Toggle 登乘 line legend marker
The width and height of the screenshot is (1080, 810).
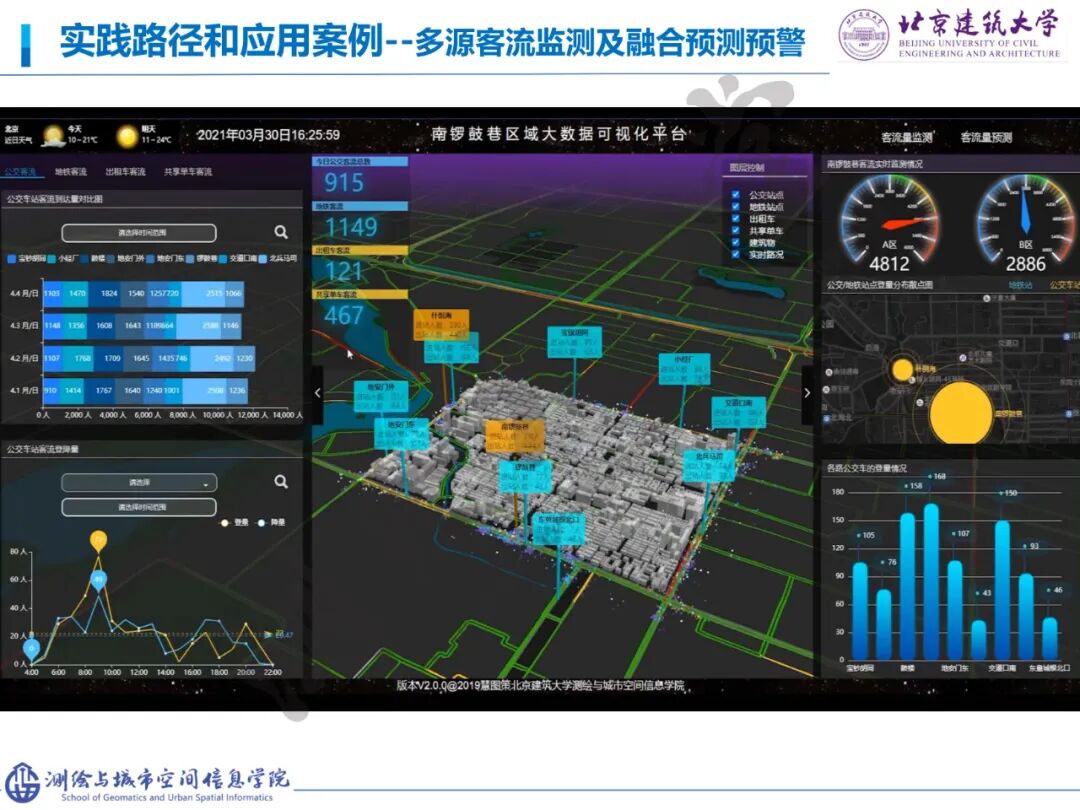click(x=225, y=523)
